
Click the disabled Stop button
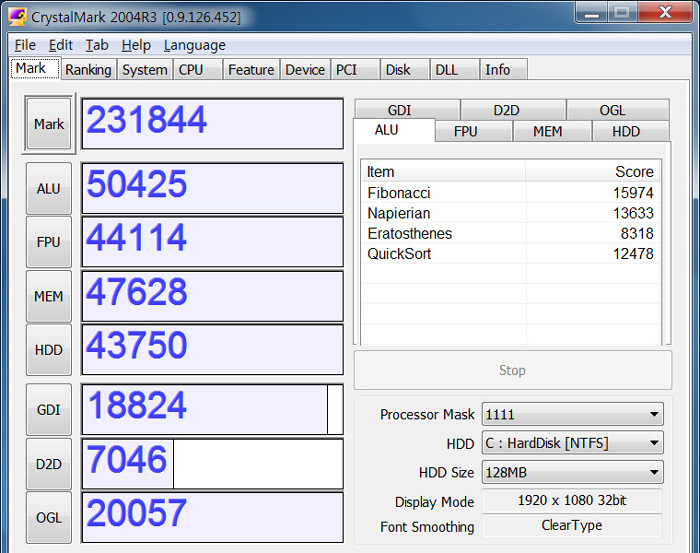(x=512, y=370)
